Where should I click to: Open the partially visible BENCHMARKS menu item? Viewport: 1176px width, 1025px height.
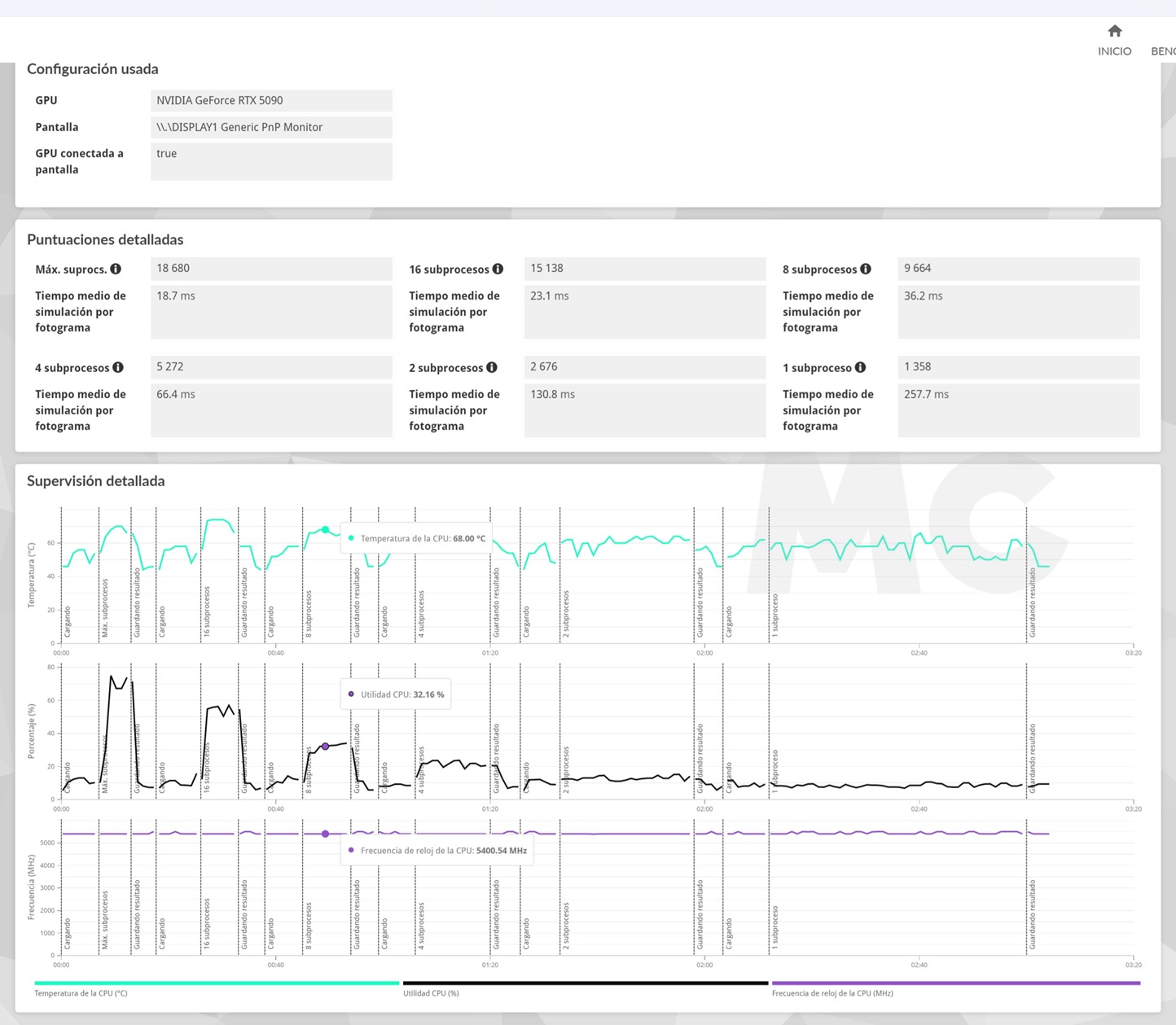tap(1163, 51)
